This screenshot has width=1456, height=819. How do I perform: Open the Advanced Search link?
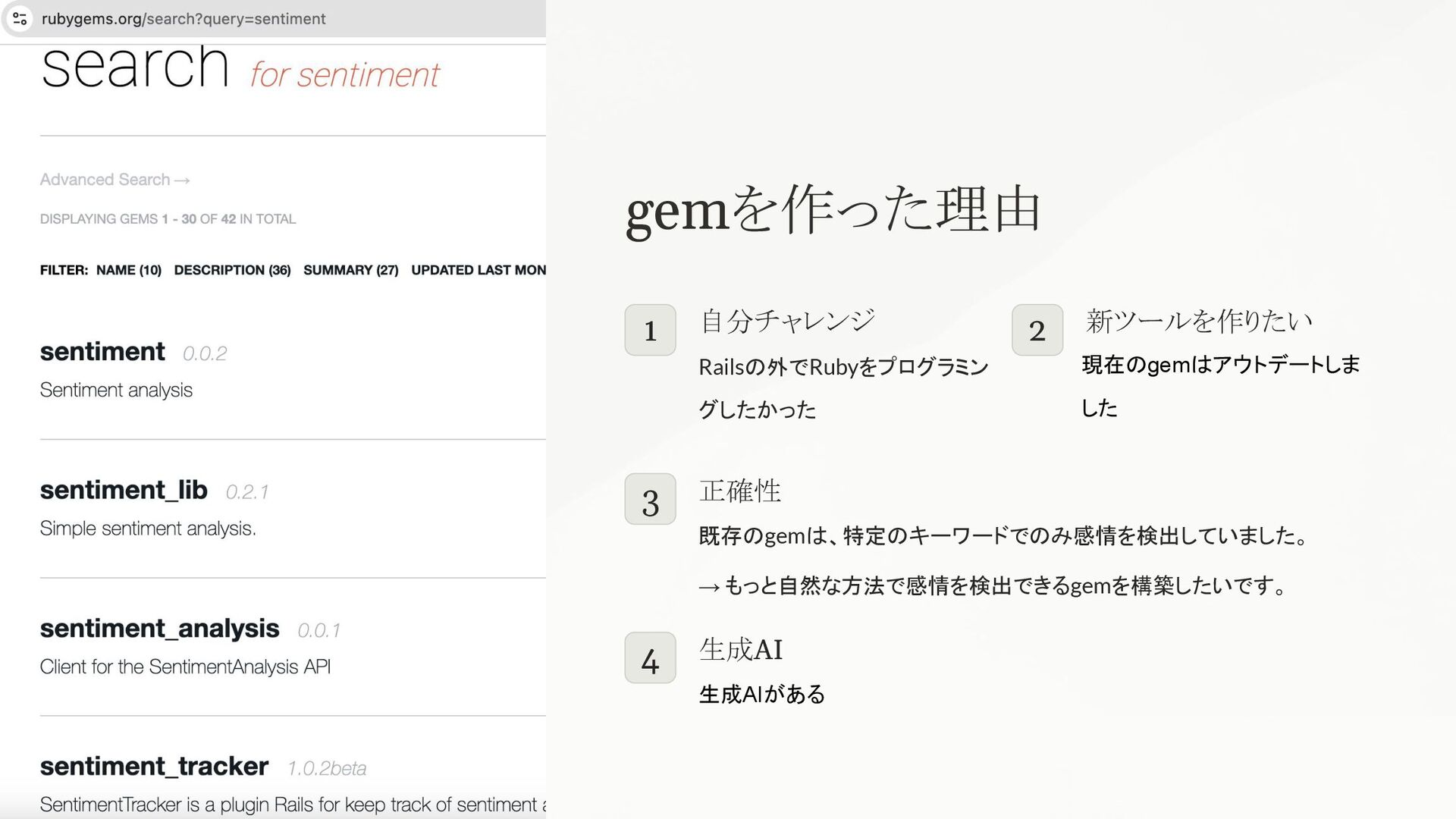click(x=115, y=180)
